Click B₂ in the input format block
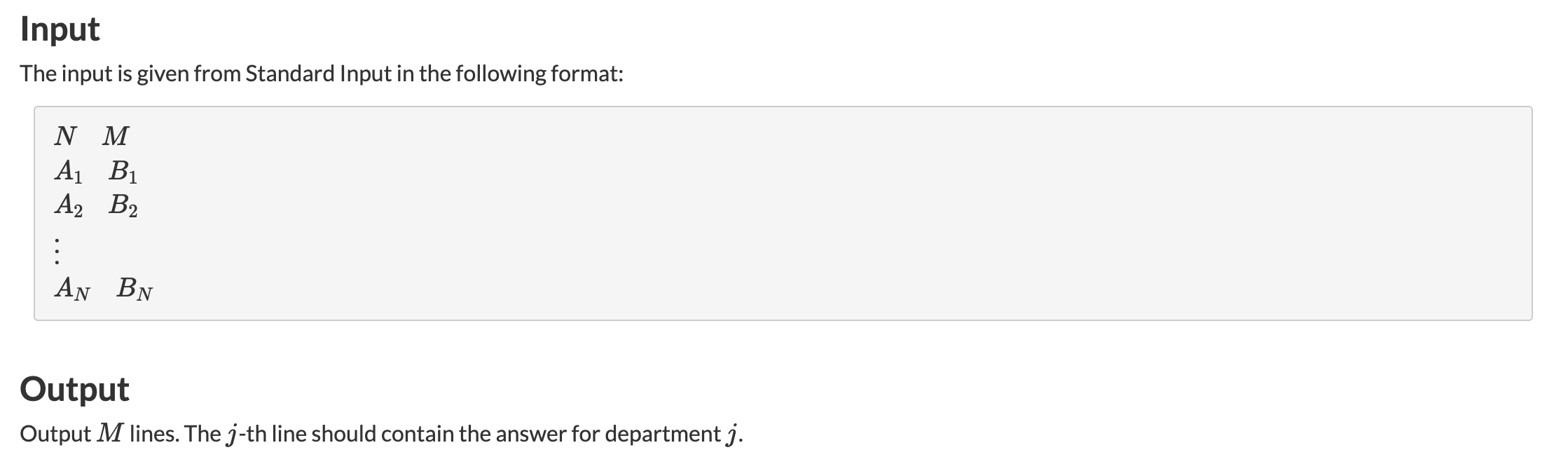Screen dimensions: 1568x471 coord(123,205)
